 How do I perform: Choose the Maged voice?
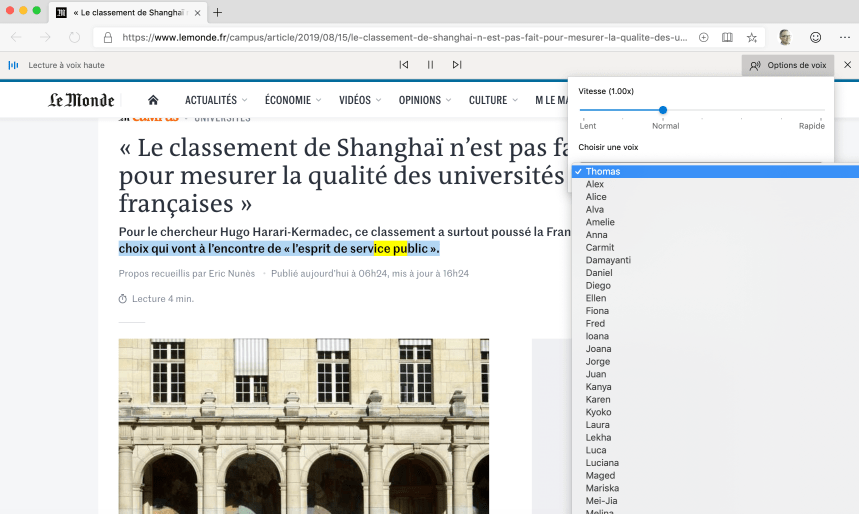coord(715,475)
